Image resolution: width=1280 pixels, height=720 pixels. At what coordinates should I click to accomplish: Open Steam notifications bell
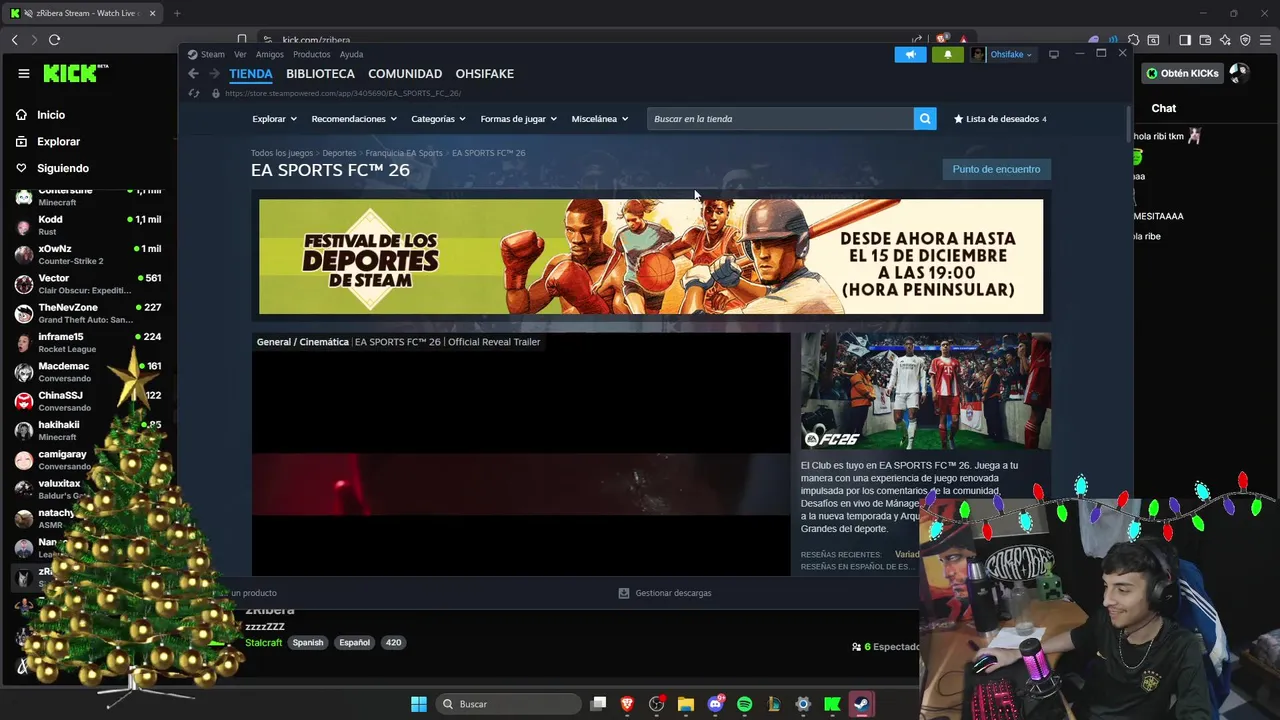[x=948, y=54]
